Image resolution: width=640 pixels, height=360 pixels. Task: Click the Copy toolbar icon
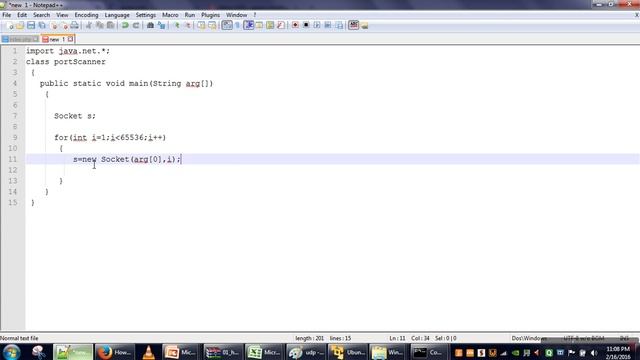pos(99,25)
